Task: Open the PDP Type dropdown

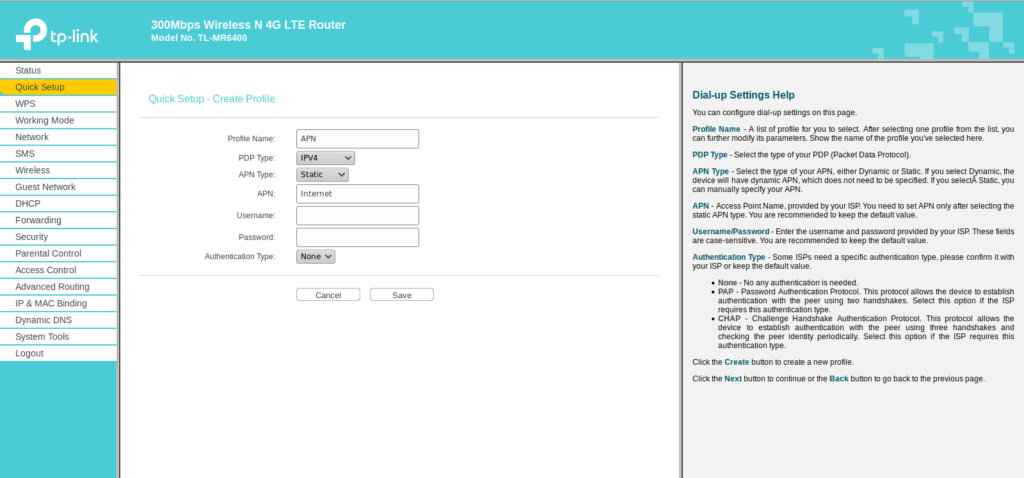Action: click(326, 158)
